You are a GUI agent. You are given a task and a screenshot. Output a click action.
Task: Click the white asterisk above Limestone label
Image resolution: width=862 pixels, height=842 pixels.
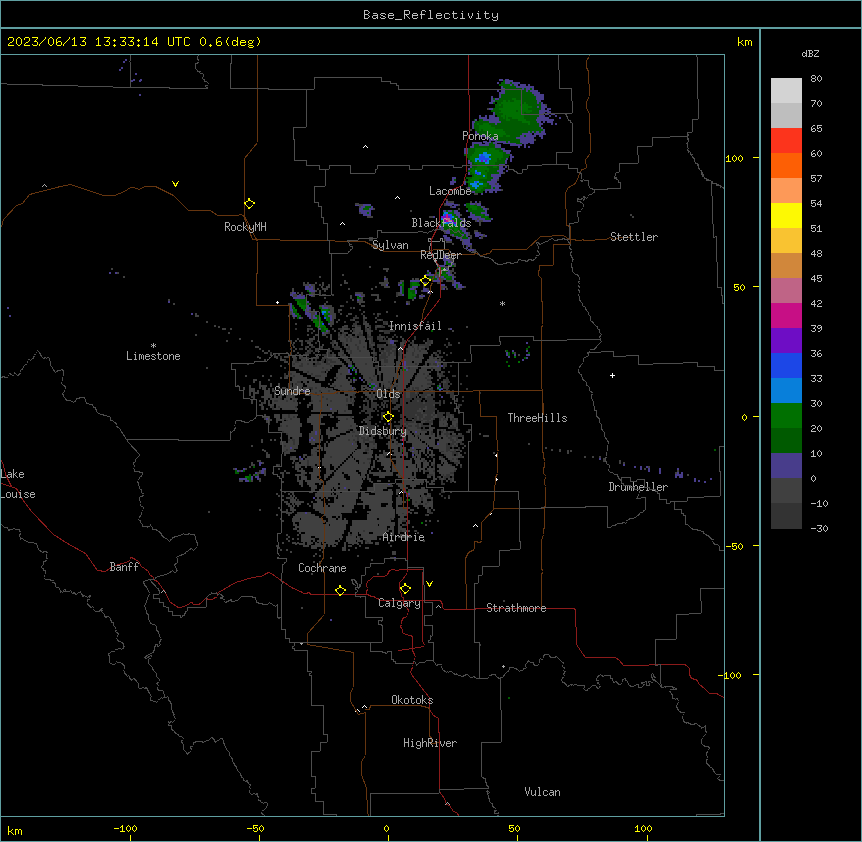153,346
